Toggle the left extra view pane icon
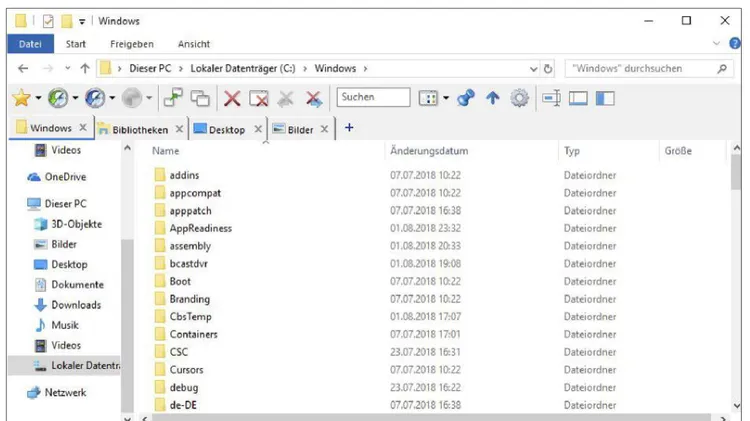The width and height of the screenshot is (750, 421). point(605,98)
